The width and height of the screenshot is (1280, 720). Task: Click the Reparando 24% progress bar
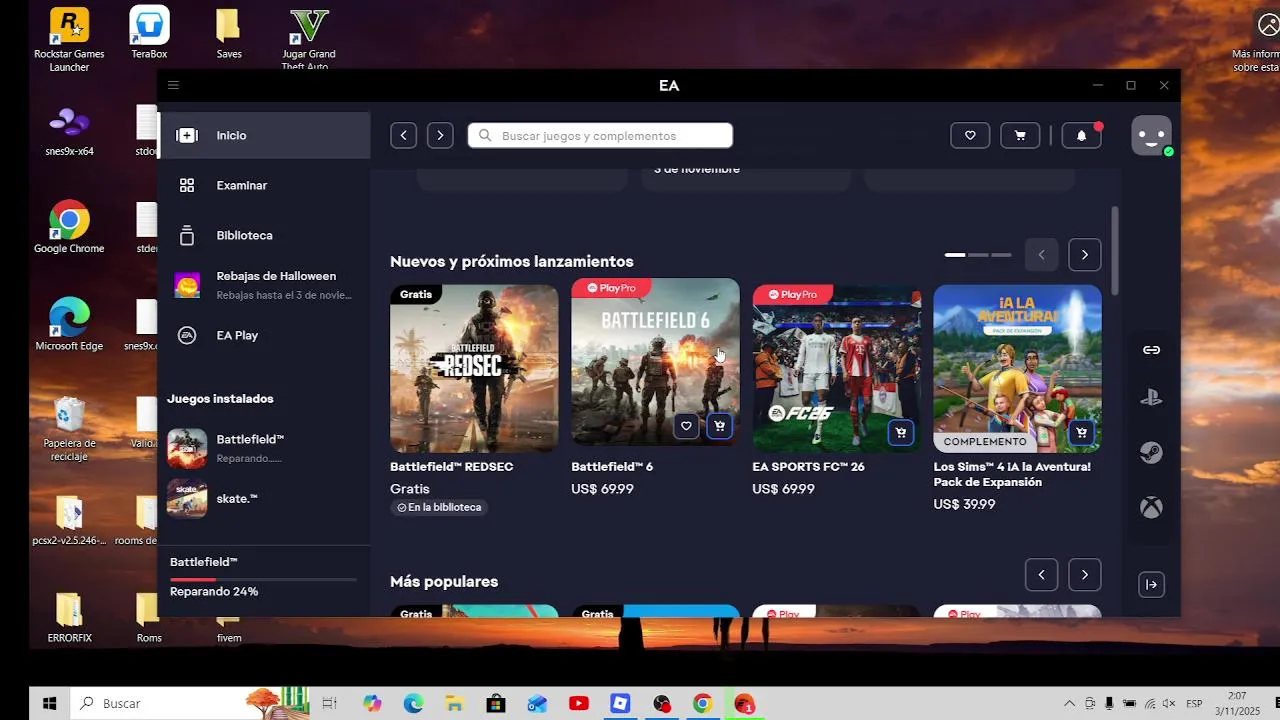point(263,579)
